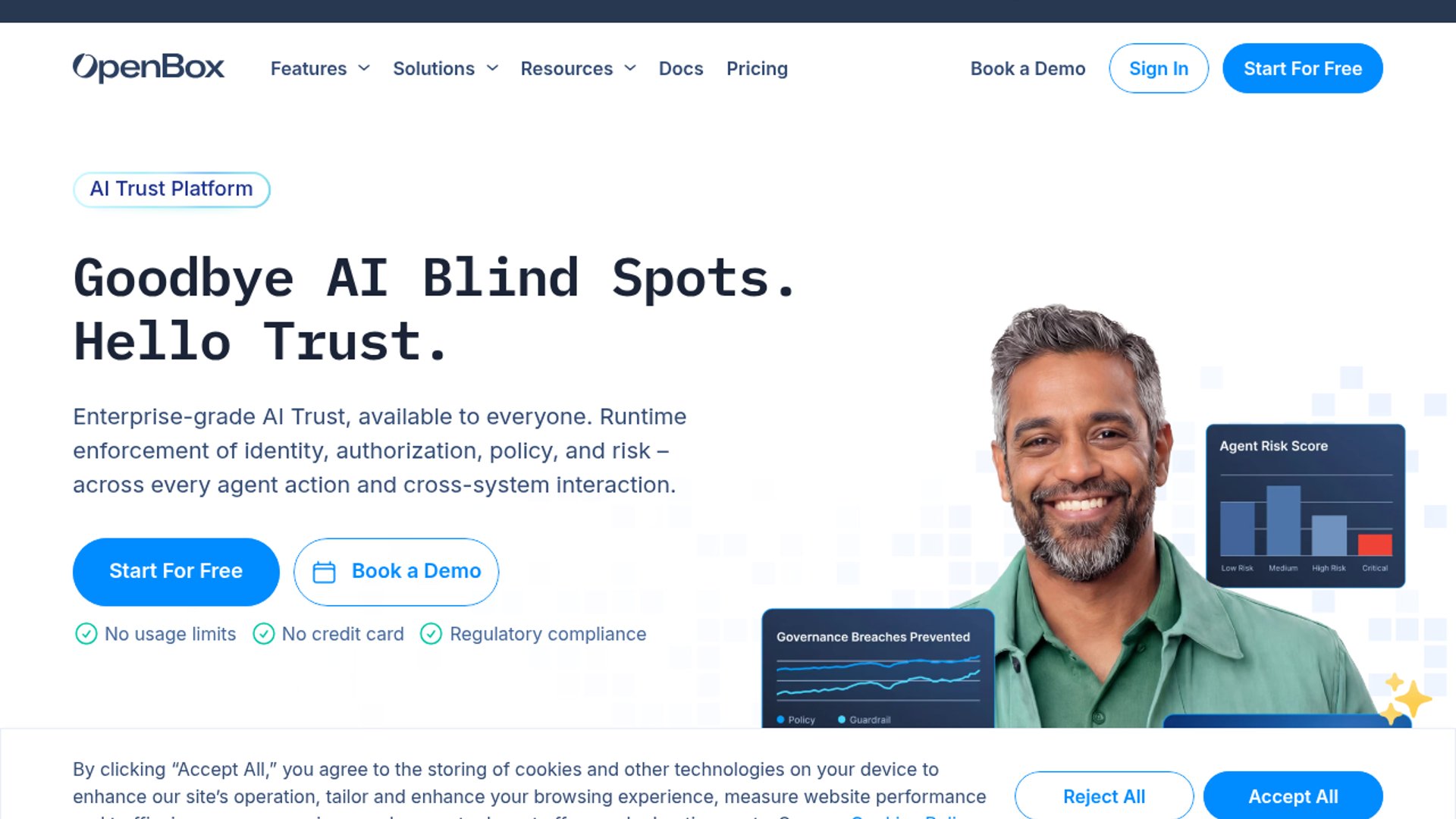Click the header Start For Free button

point(1303,68)
